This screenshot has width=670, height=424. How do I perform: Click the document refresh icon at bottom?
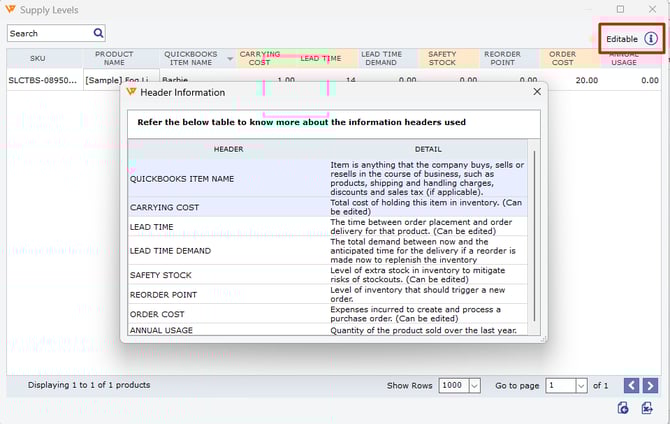click(623, 408)
